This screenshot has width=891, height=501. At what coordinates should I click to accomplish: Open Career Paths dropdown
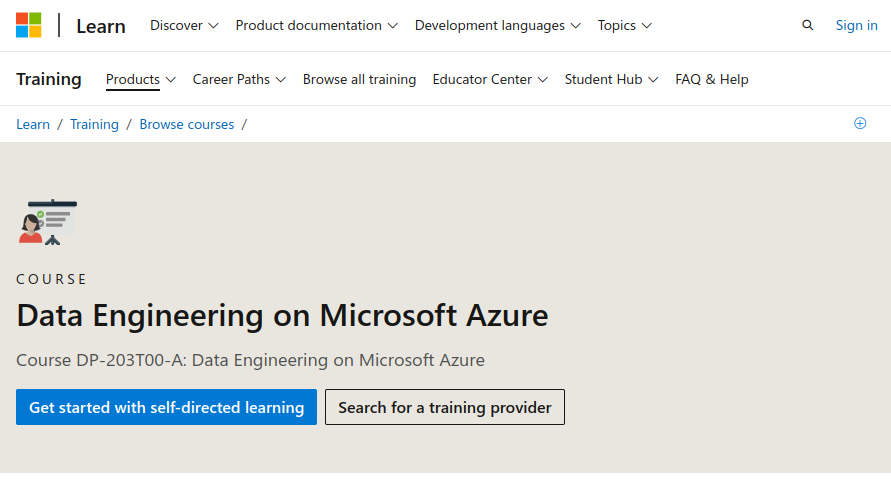(239, 79)
